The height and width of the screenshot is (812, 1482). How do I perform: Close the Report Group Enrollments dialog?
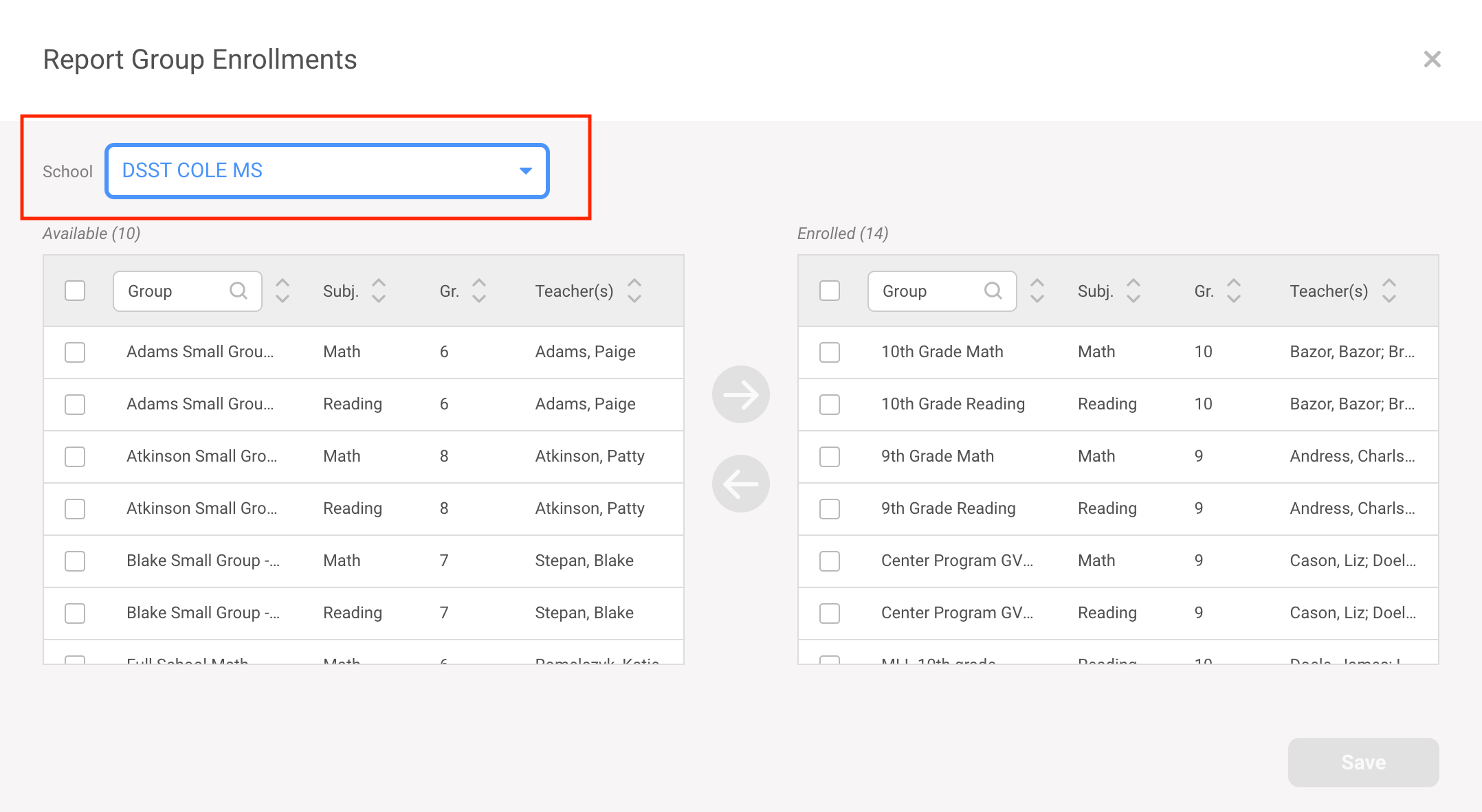coord(1432,59)
